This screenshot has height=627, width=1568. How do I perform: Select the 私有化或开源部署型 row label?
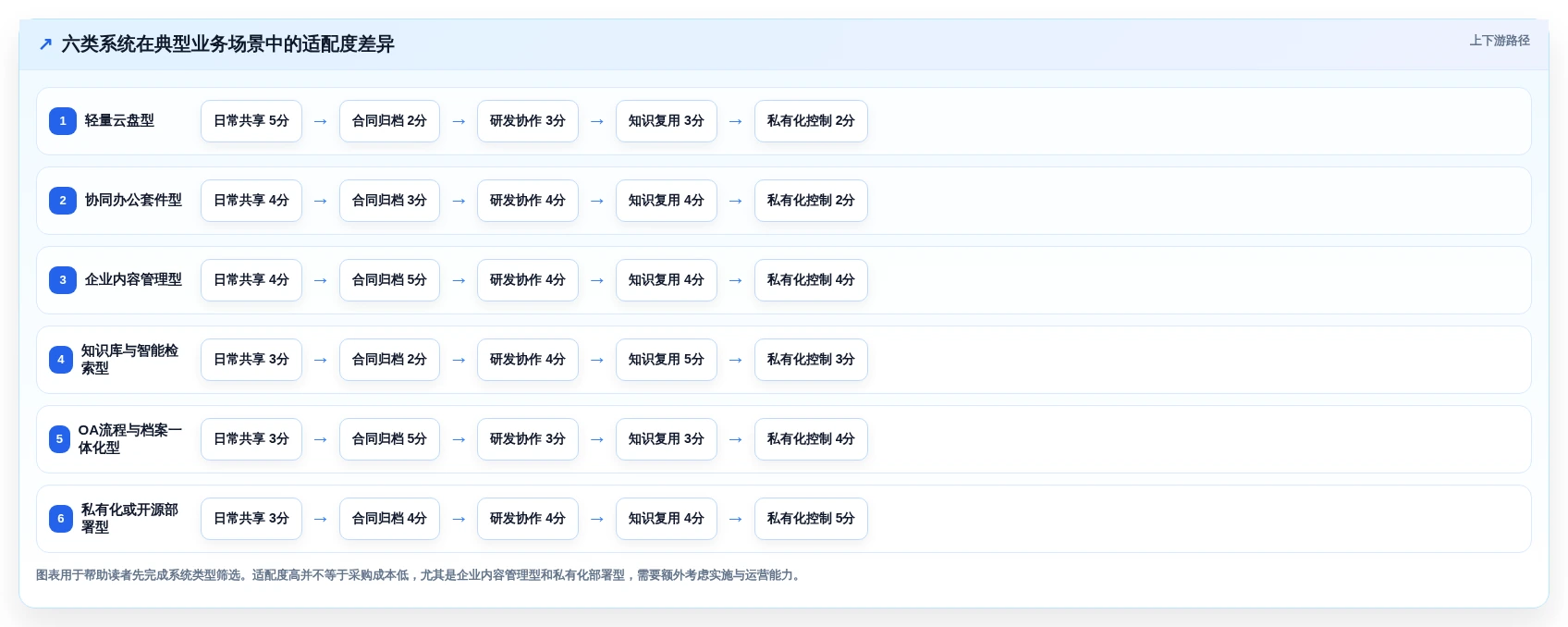click(x=129, y=519)
